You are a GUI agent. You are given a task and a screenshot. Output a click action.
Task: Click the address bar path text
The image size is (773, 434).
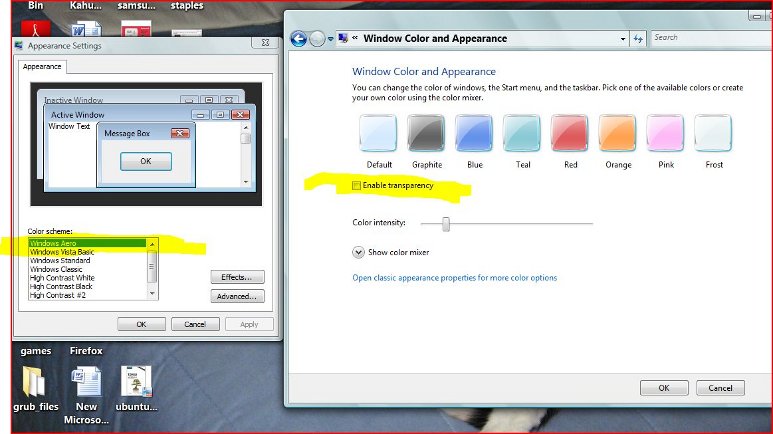435,38
